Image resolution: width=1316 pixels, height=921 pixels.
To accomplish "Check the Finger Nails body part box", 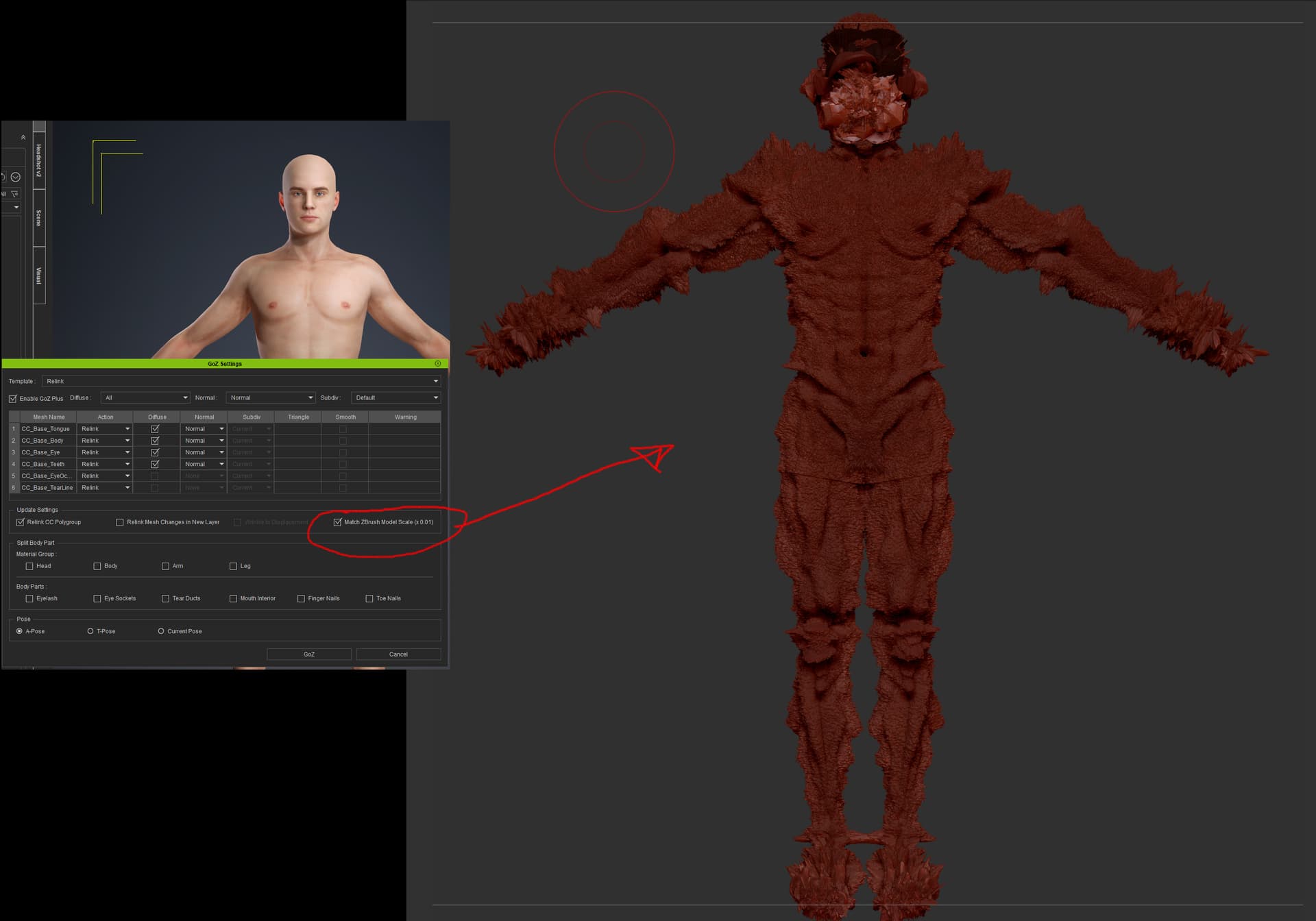I will tap(301, 599).
